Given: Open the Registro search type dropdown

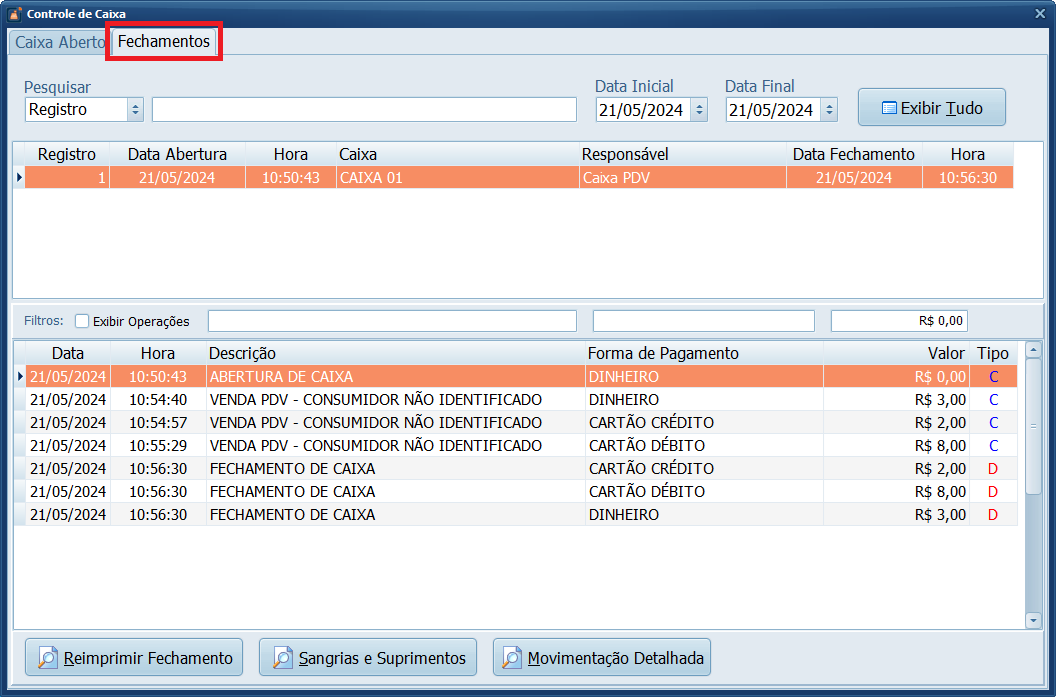Looking at the screenshot, I should pyautogui.click(x=135, y=110).
